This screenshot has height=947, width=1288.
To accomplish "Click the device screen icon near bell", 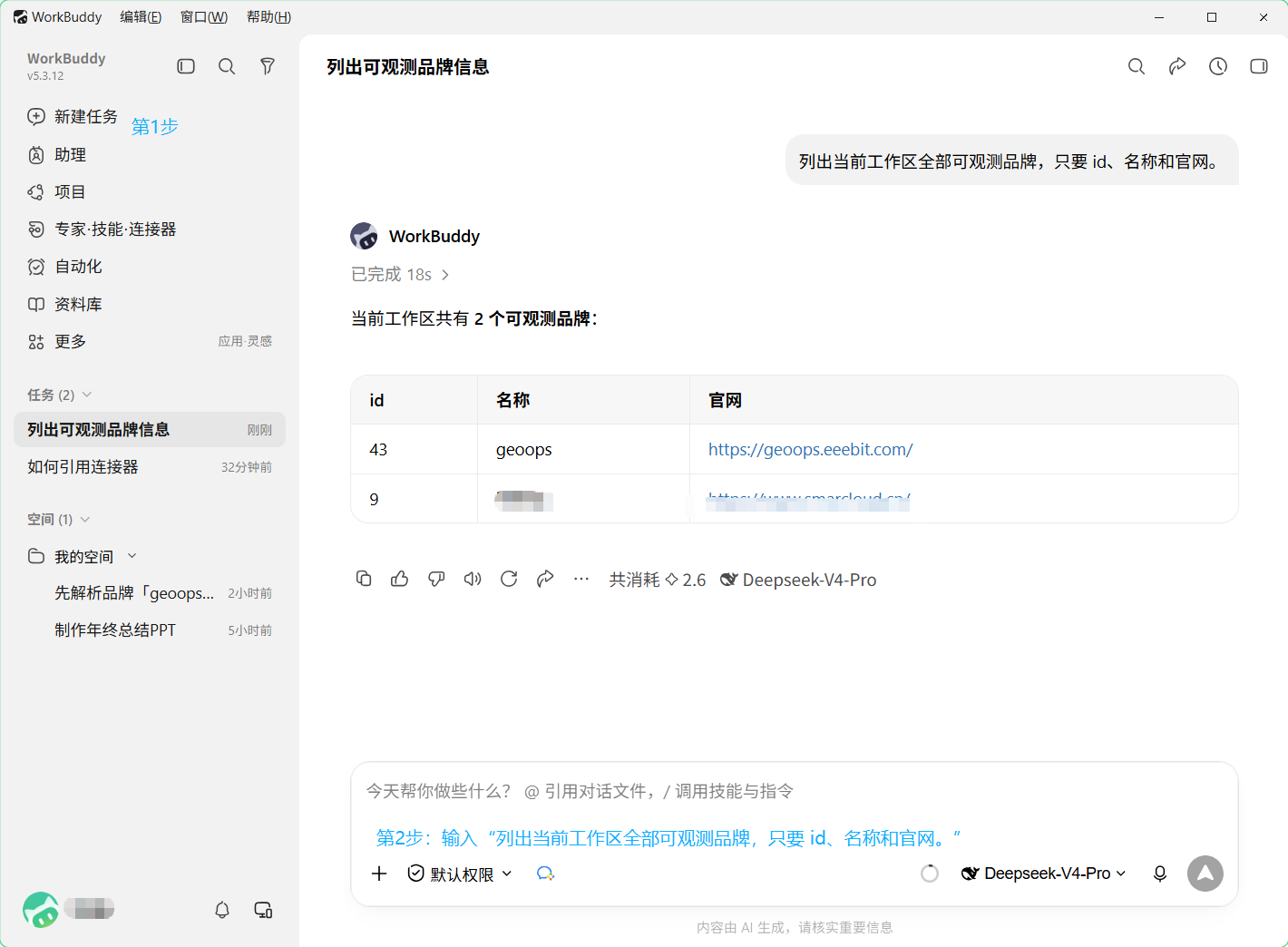I will (x=264, y=910).
